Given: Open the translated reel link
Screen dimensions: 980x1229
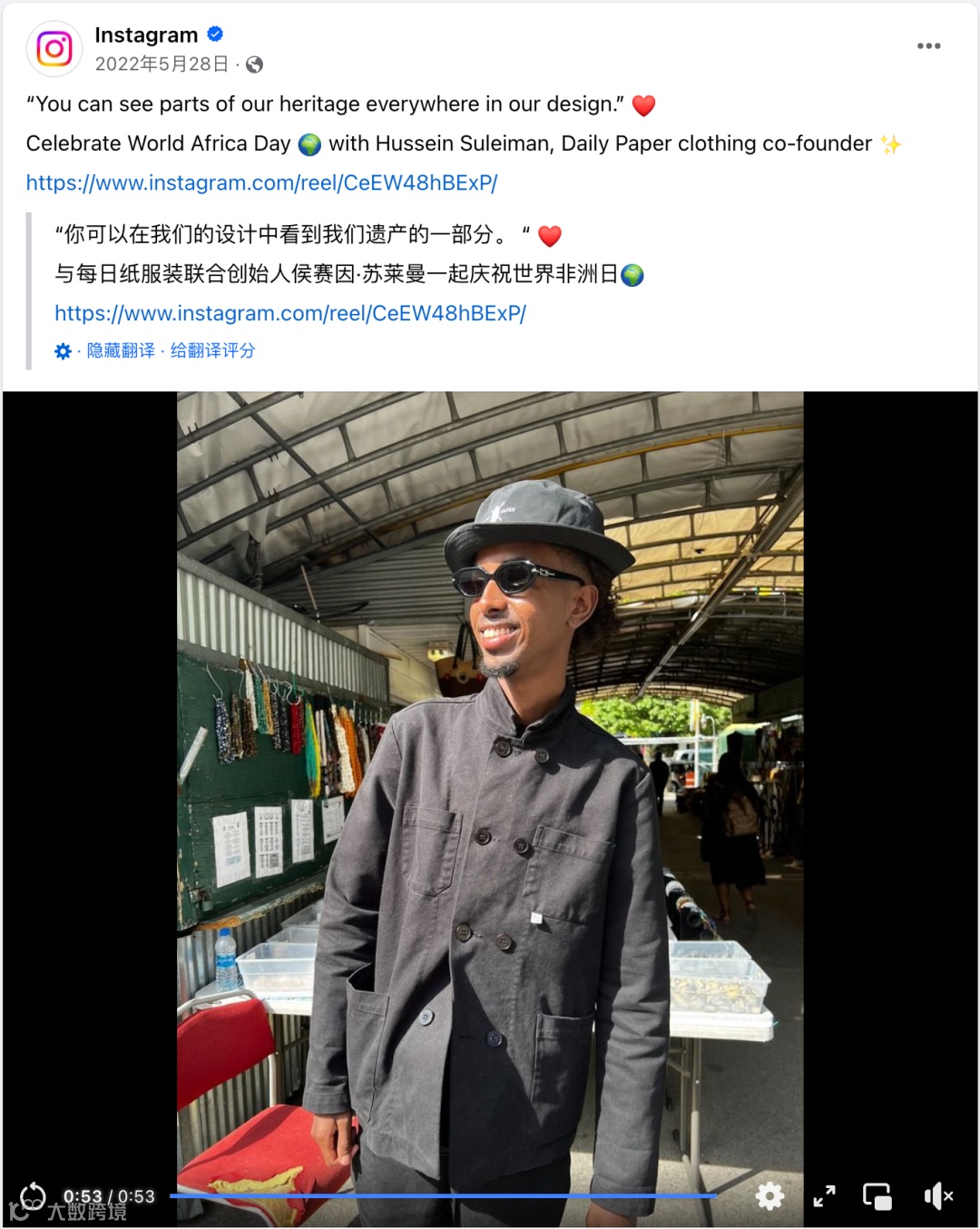Looking at the screenshot, I should pyautogui.click(x=290, y=313).
